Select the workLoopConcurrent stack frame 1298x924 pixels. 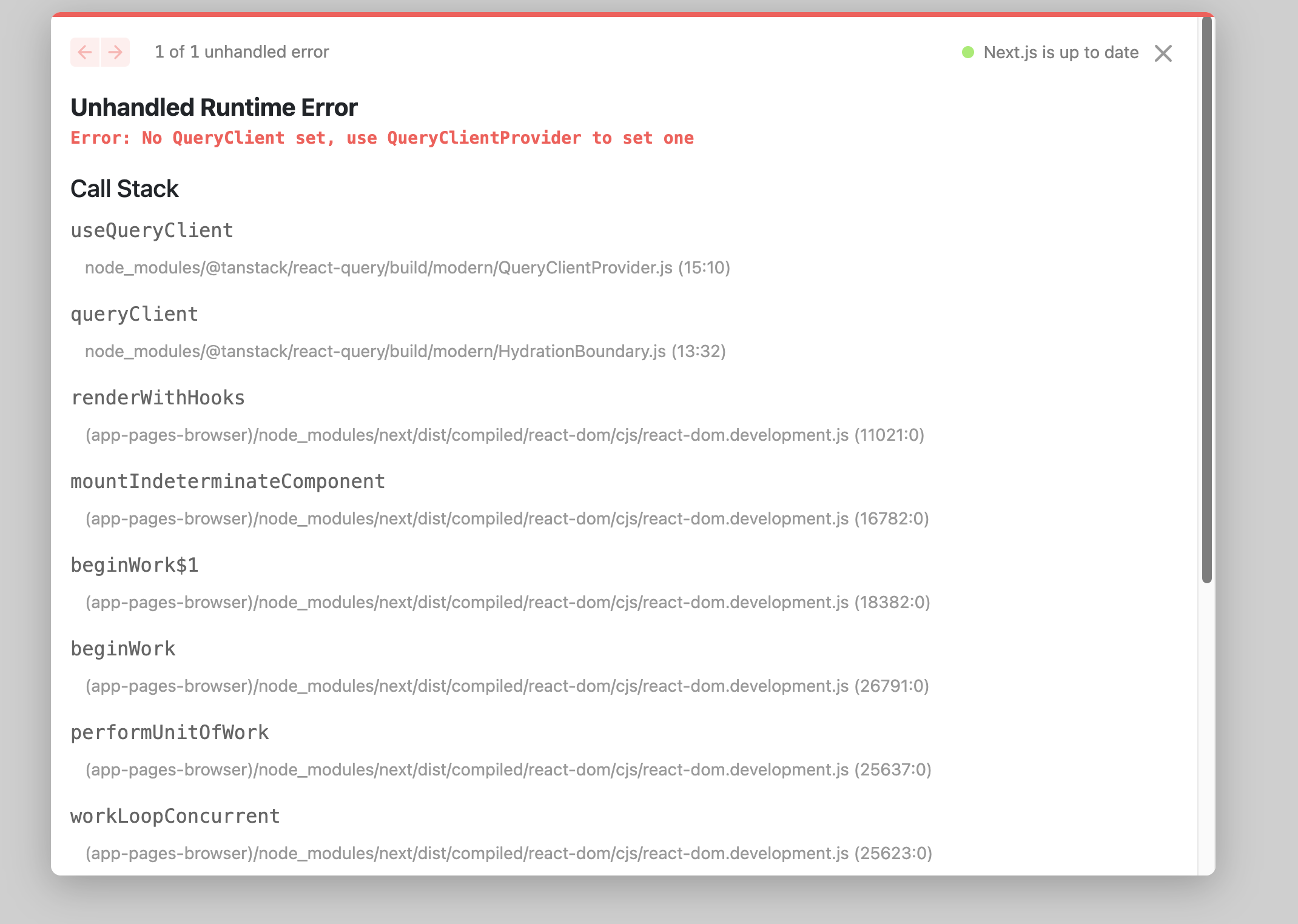175,816
